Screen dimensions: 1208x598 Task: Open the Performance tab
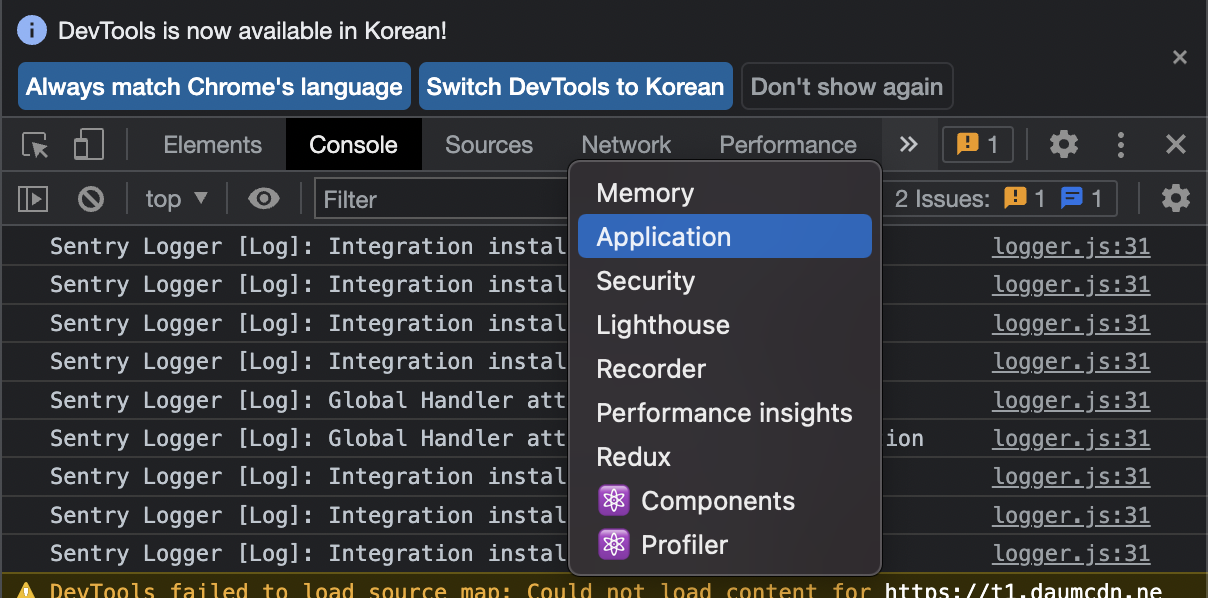coord(788,145)
